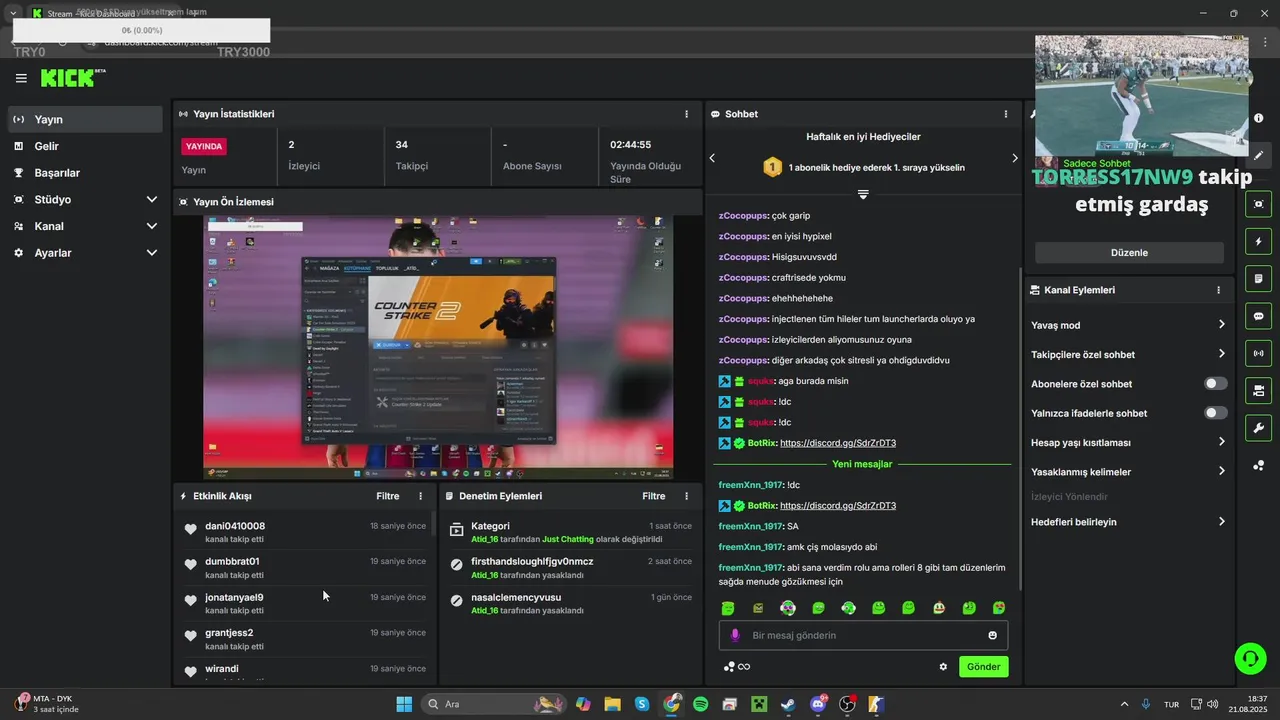
Task: Click the wrench icon in right sidebar
Action: coord(1258,428)
